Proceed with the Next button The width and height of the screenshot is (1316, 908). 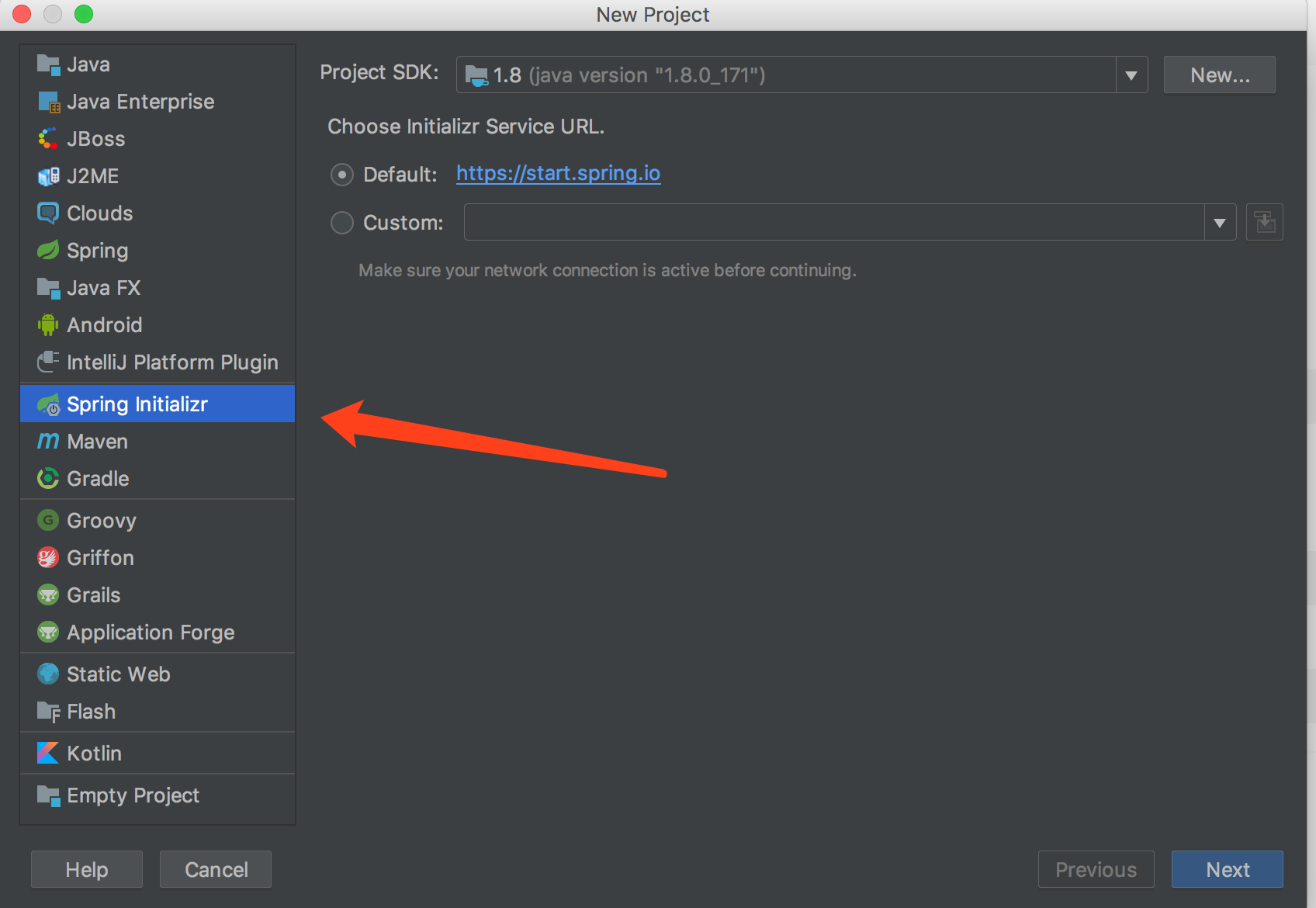pyautogui.click(x=1228, y=869)
